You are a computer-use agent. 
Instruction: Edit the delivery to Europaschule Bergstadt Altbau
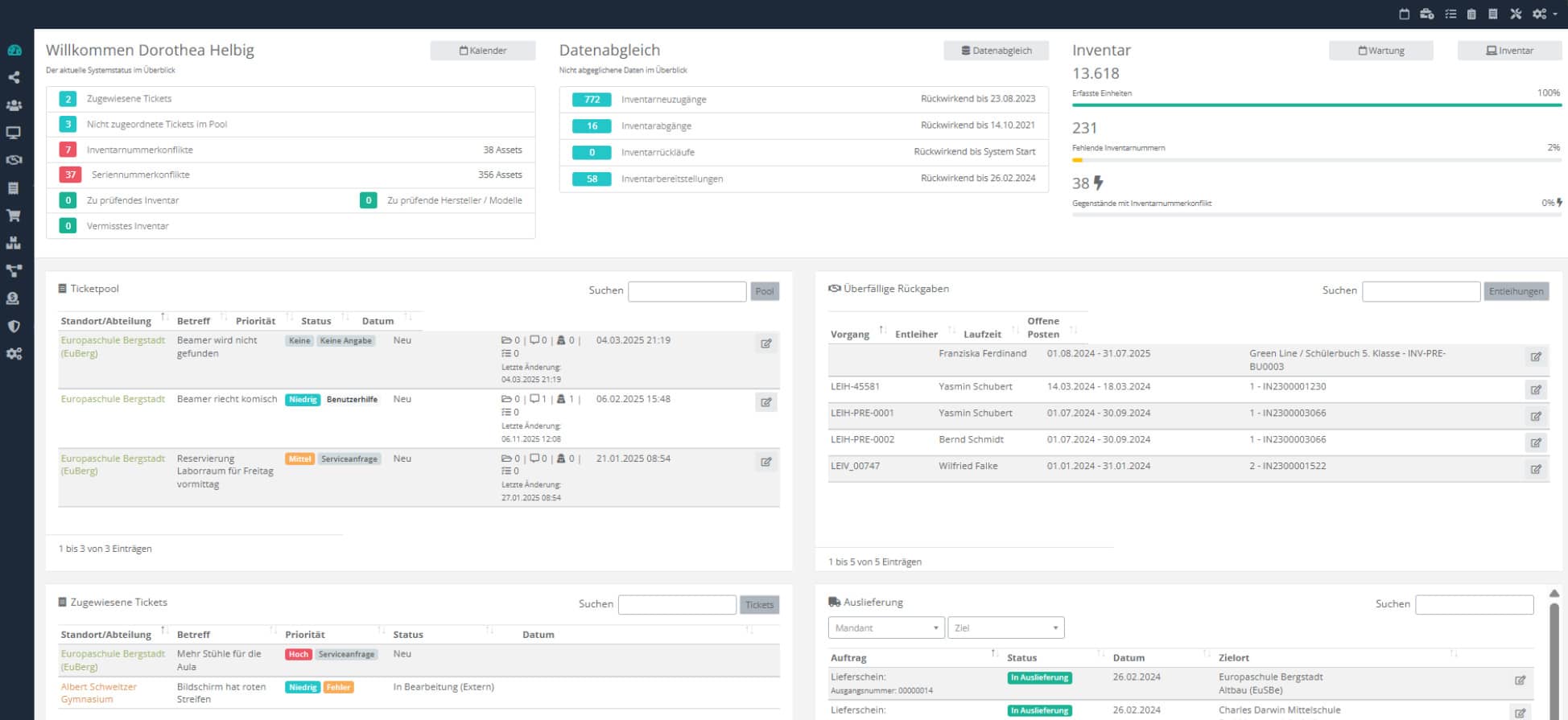pos(1520,681)
